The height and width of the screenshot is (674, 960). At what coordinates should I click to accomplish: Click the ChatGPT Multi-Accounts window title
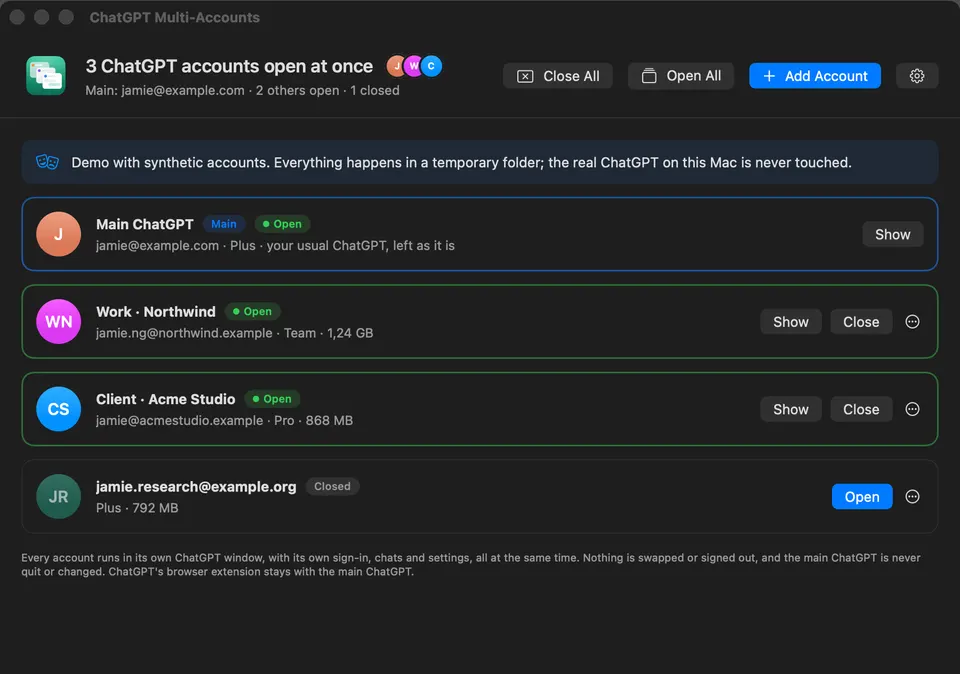pyautogui.click(x=174, y=17)
